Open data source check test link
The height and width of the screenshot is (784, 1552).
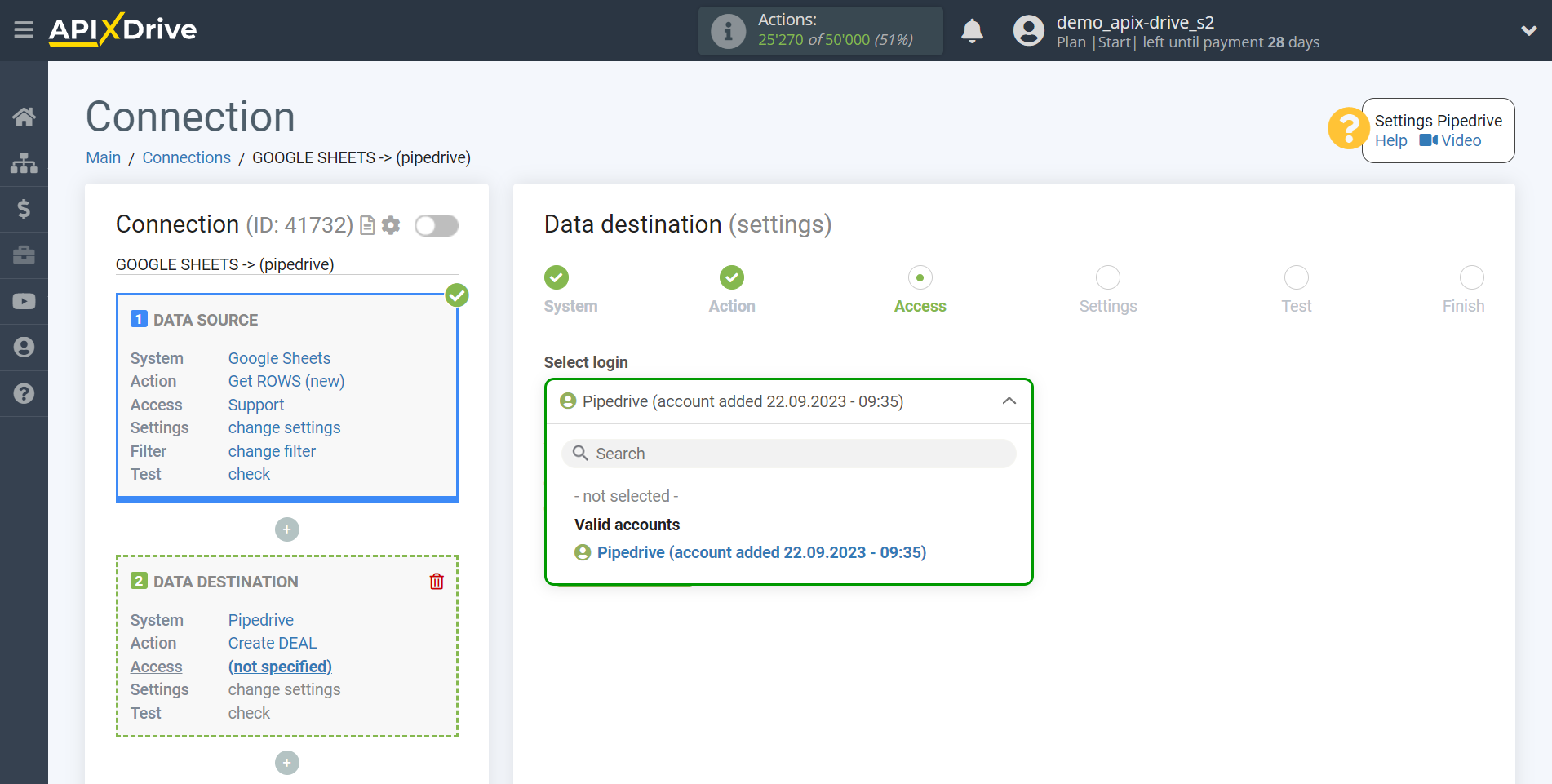(249, 474)
